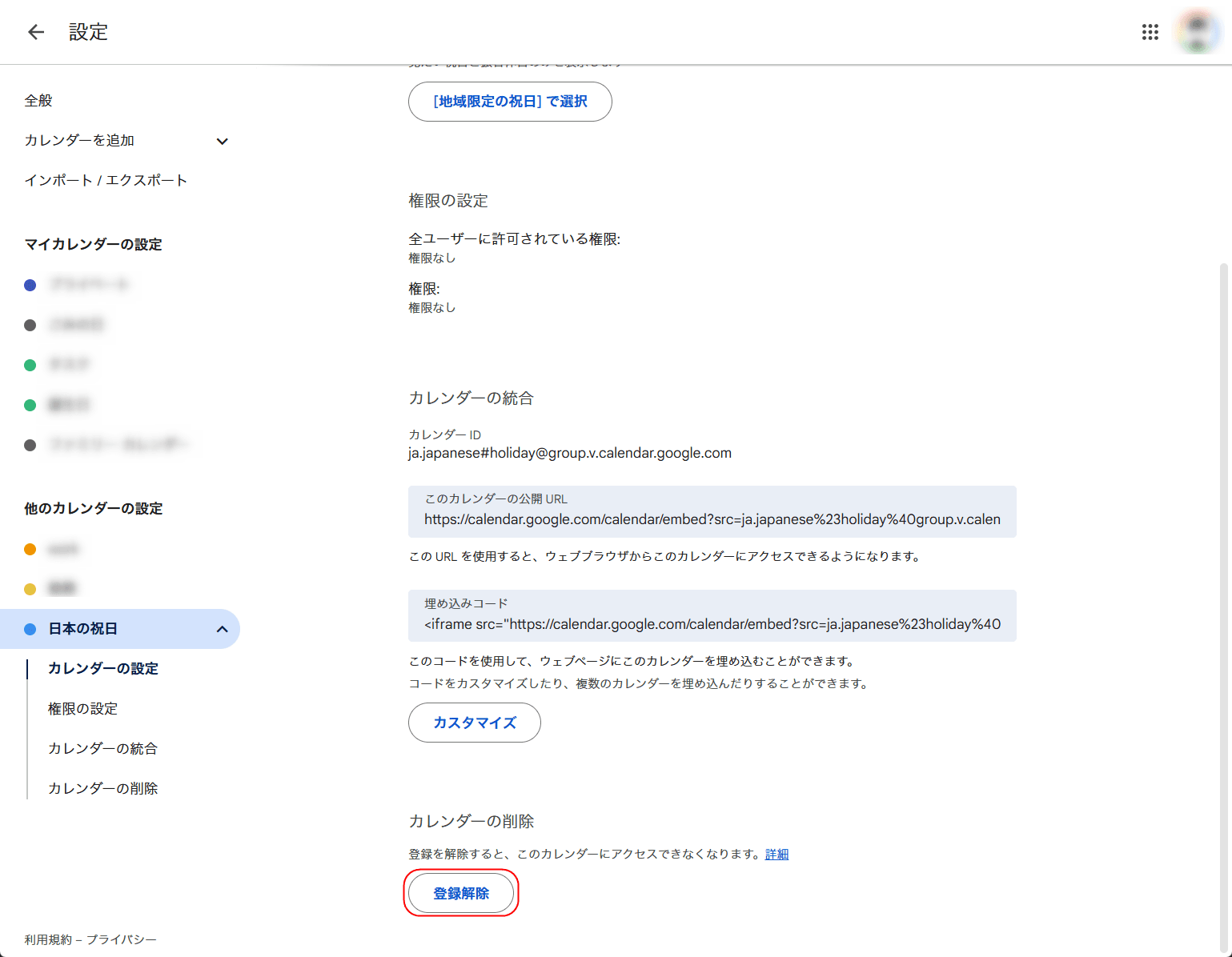Open インポート / エクスポート settings
This screenshot has height=957, width=1232.
(x=105, y=180)
